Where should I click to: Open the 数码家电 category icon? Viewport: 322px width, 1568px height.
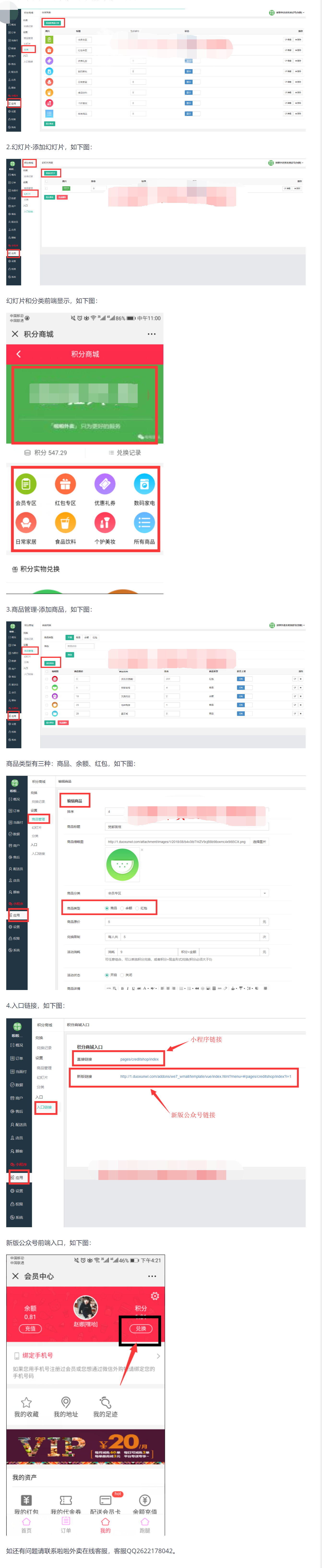click(144, 484)
